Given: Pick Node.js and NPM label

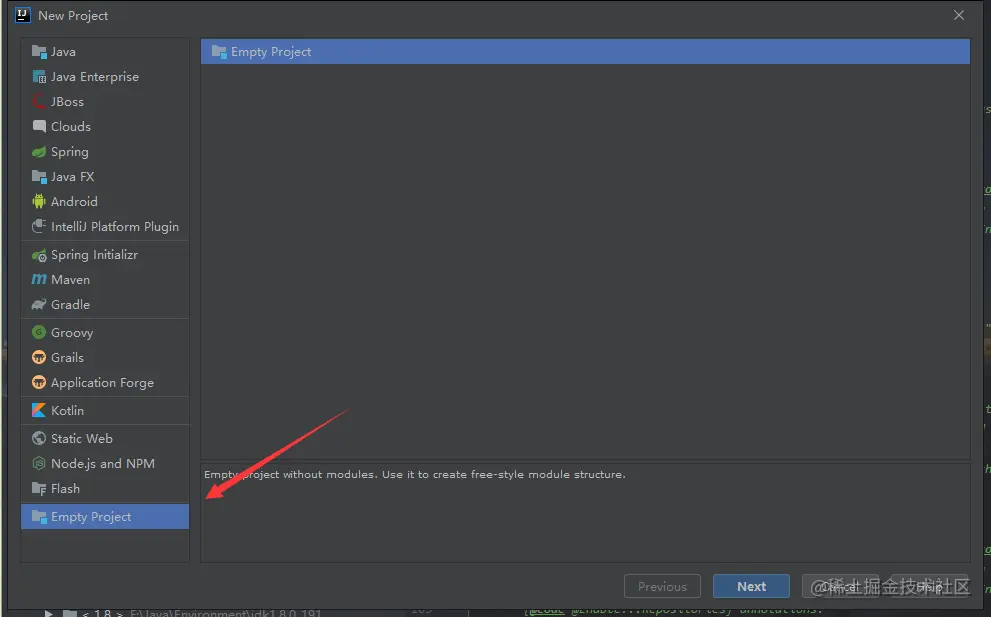Looking at the screenshot, I should (x=103, y=463).
